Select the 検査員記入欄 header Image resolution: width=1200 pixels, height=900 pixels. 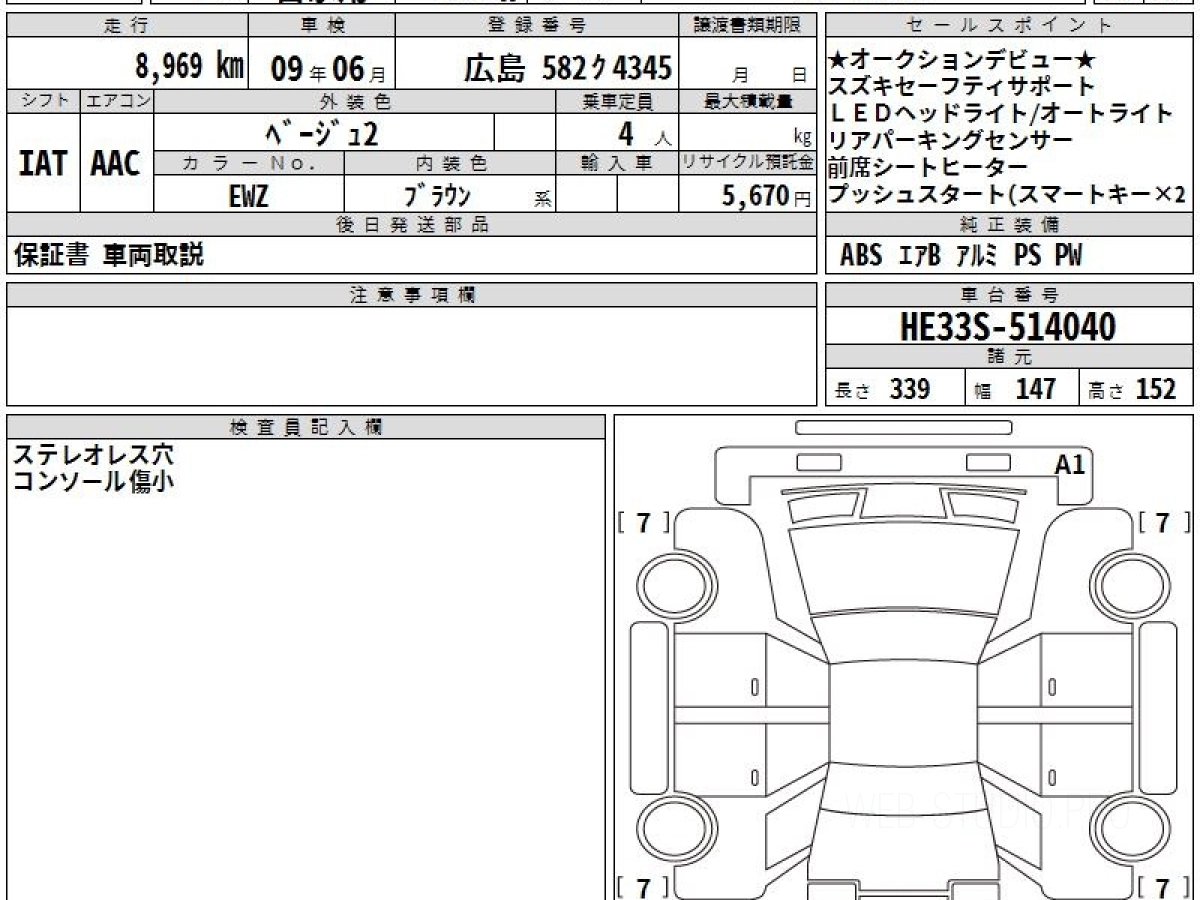[x=306, y=427]
